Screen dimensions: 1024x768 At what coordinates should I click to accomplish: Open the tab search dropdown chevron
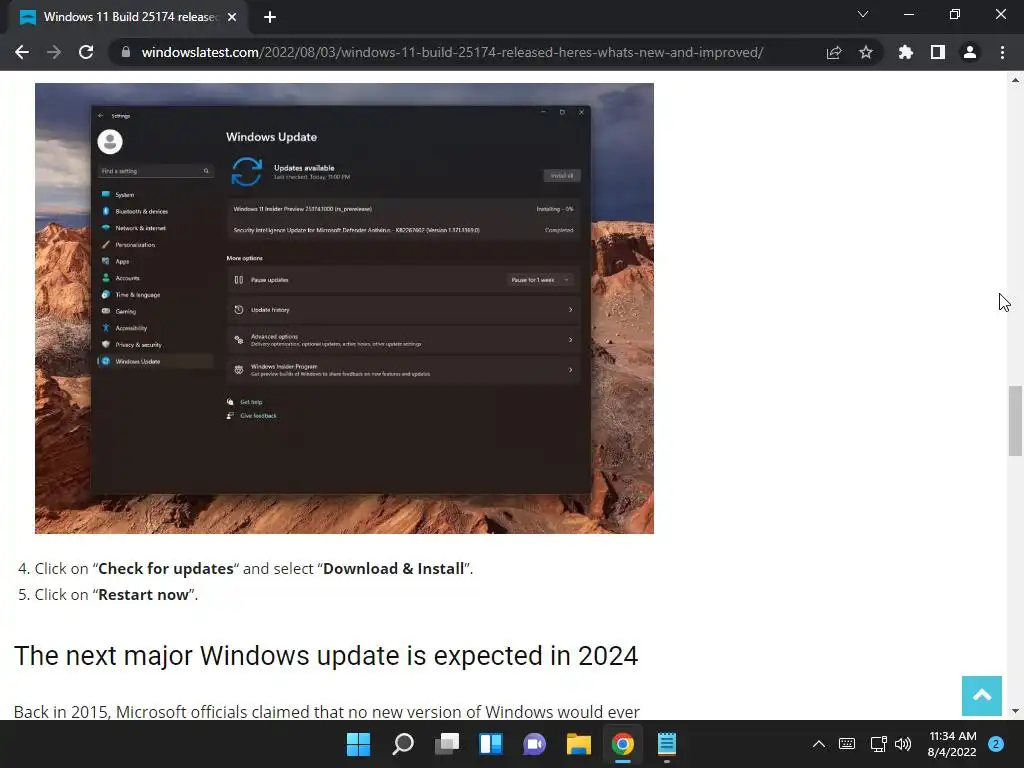click(x=863, y=14)
